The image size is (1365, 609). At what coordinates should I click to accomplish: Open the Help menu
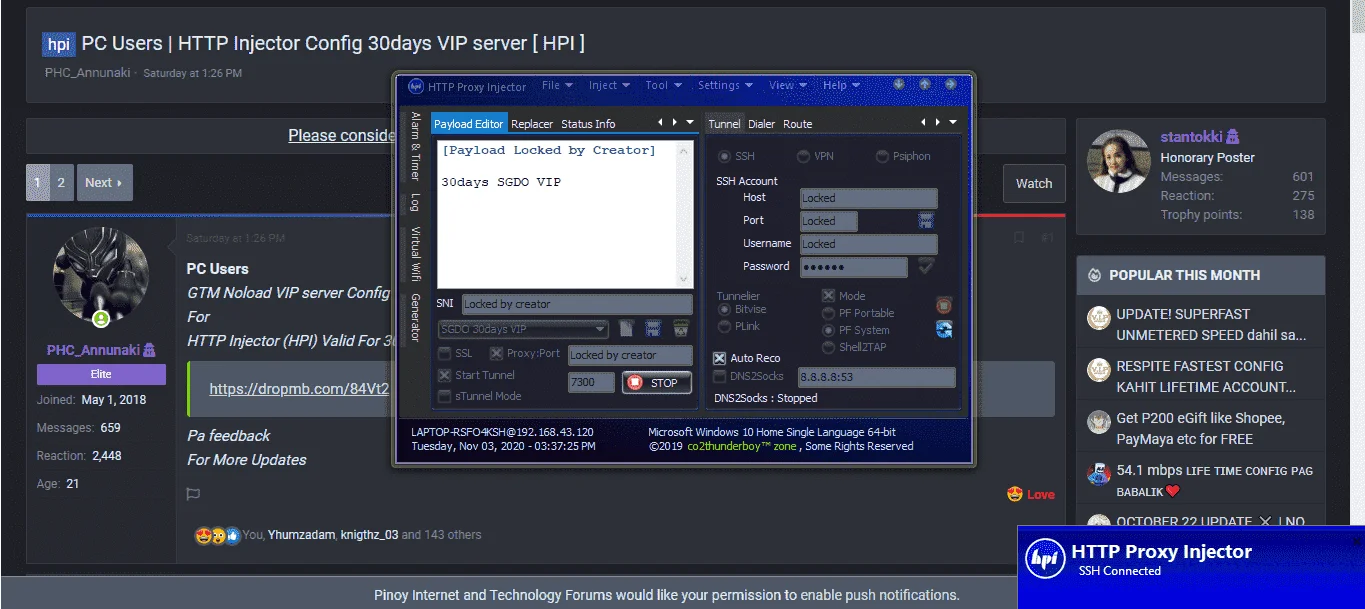click(841, 86)
